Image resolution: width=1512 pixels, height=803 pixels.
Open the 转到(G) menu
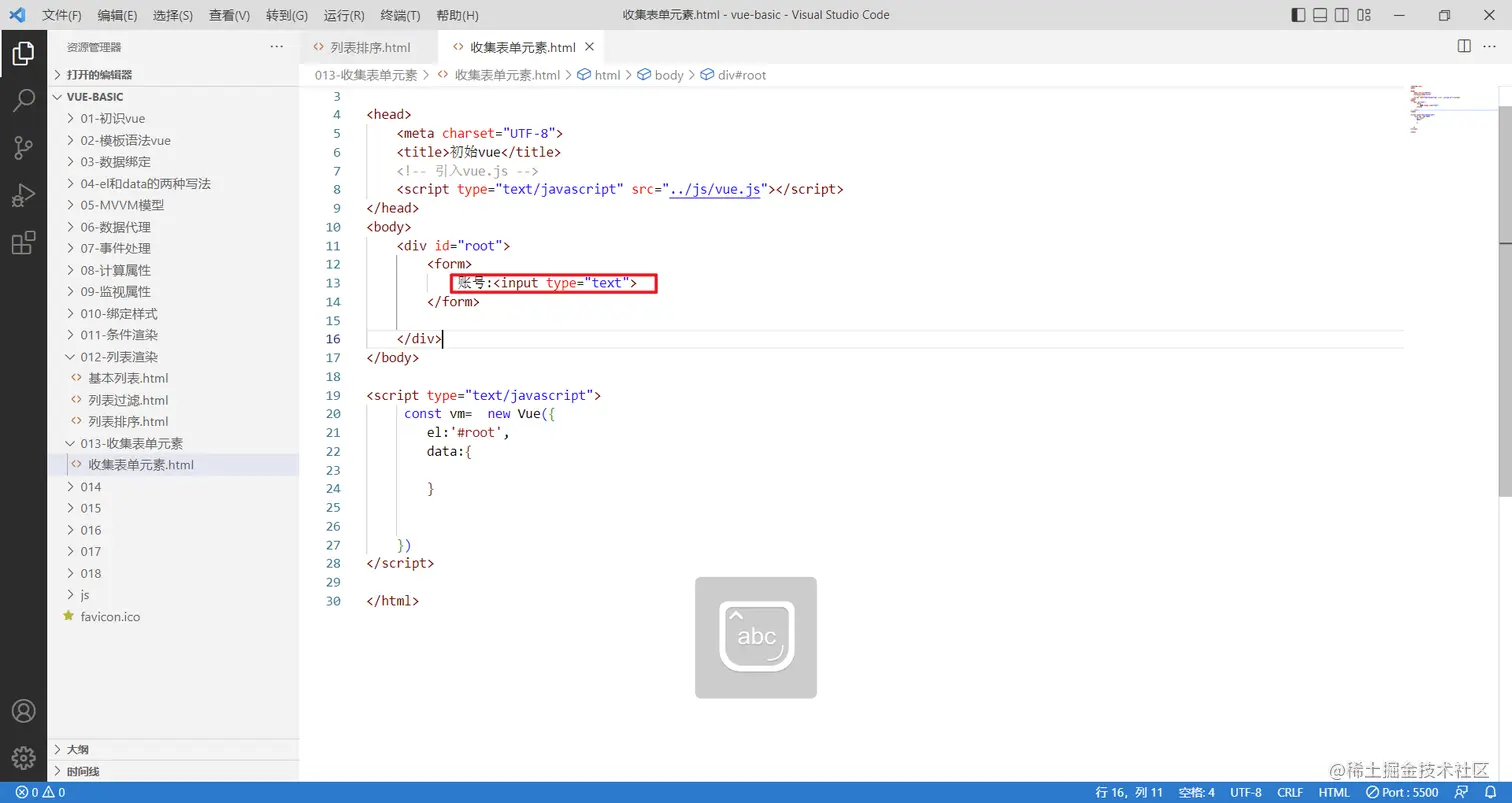(287, 15)
